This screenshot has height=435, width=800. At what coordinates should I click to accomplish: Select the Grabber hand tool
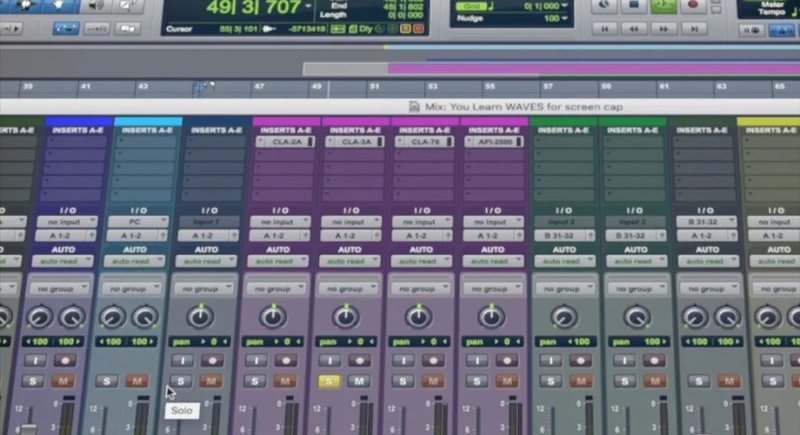click(x=59, y=5)
